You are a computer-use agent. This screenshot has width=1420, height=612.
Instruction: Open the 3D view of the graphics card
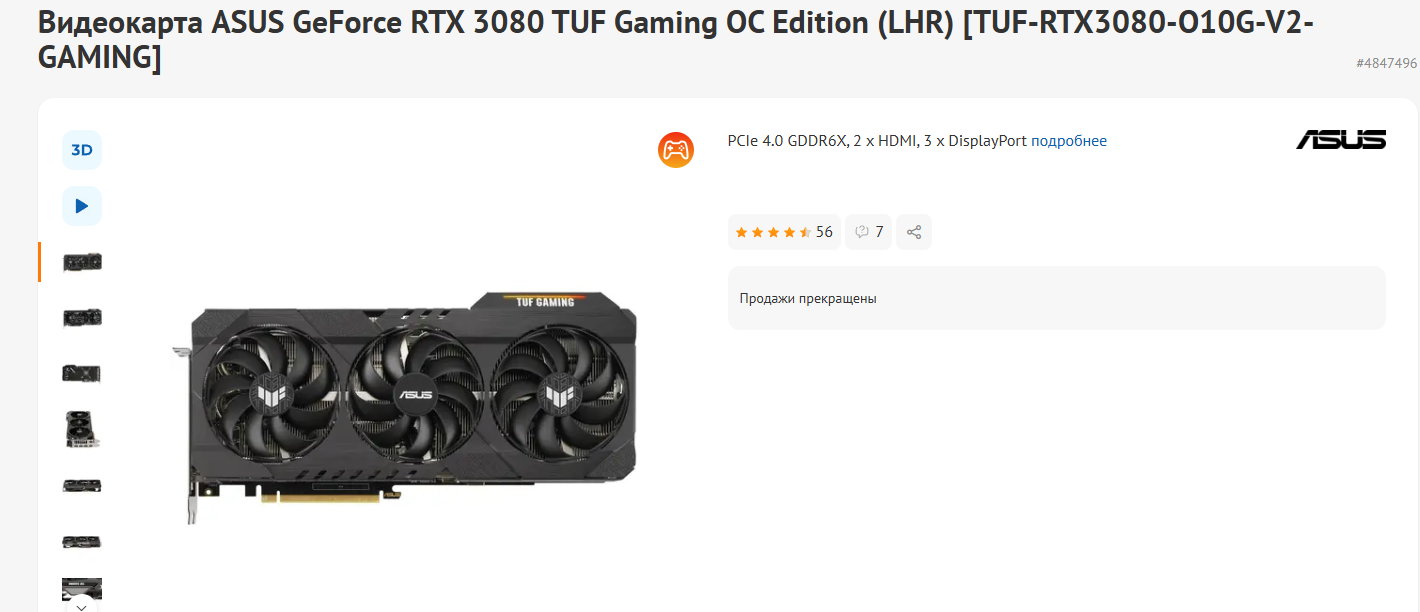(x=82, y=150)
